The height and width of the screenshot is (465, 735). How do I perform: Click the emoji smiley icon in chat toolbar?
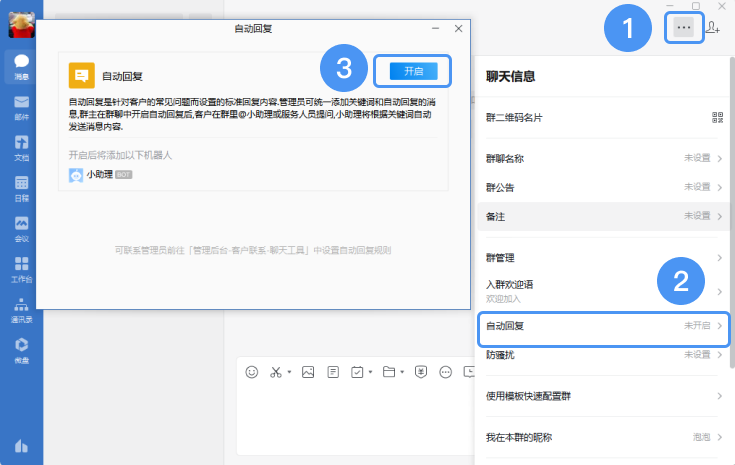[x=250, y=372]
